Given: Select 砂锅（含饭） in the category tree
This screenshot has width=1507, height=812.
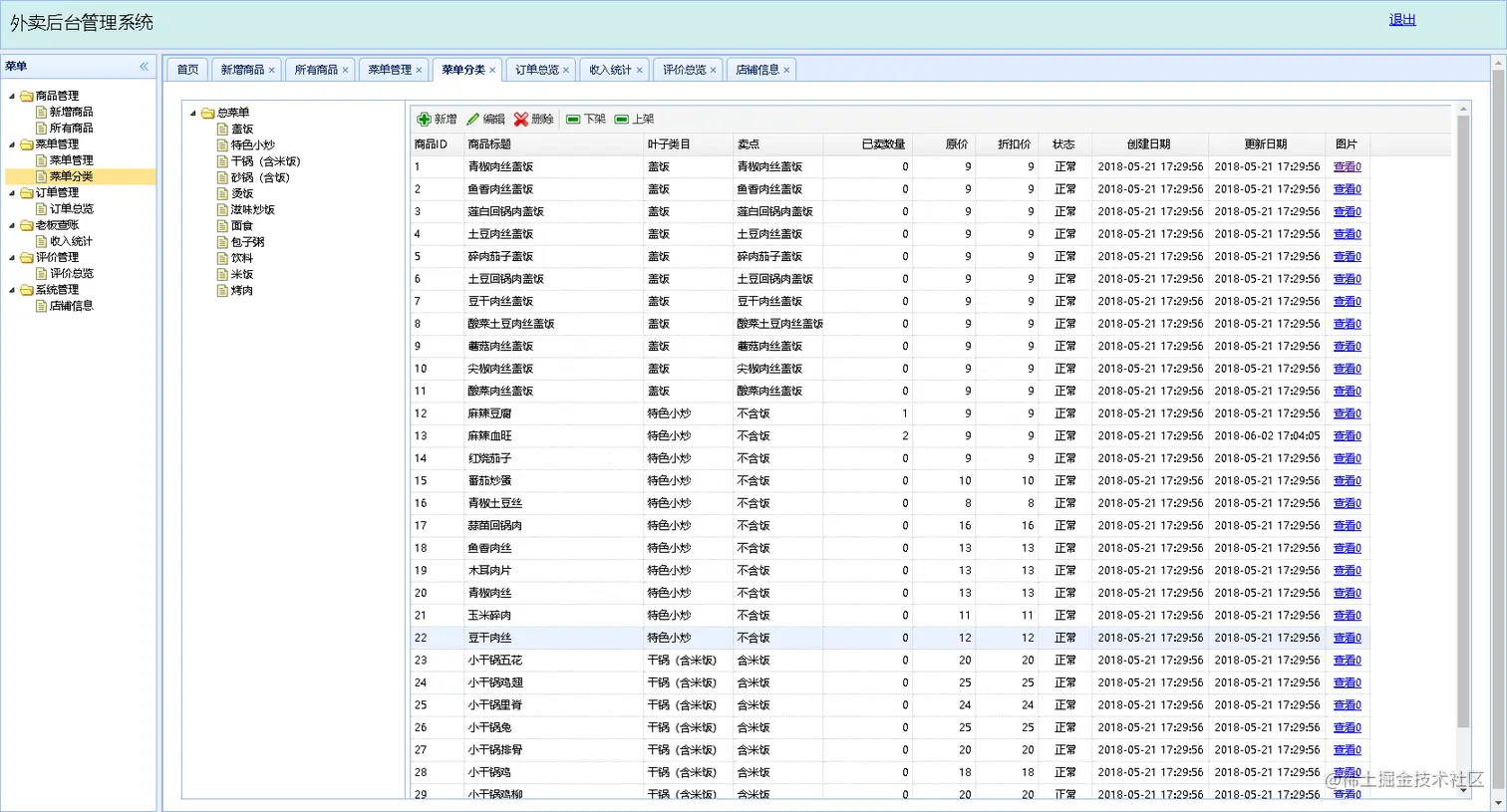Looking at the screenshot, I should 261,177.
